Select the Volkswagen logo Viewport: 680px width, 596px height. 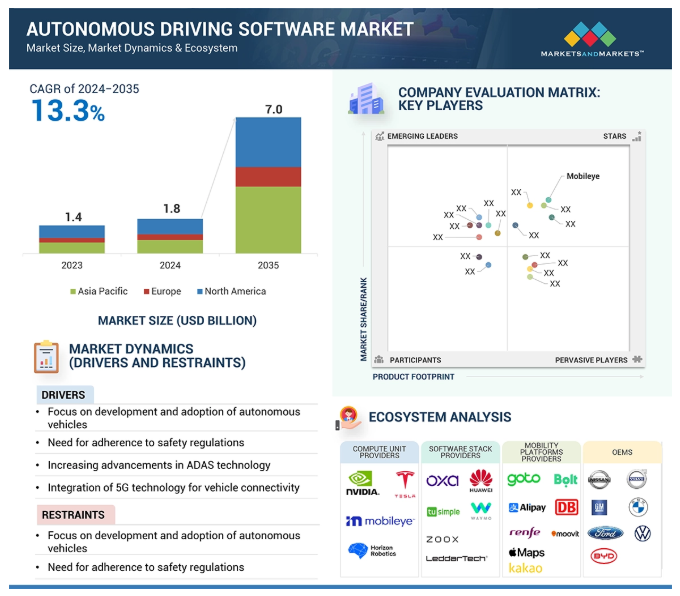point(642,534)
